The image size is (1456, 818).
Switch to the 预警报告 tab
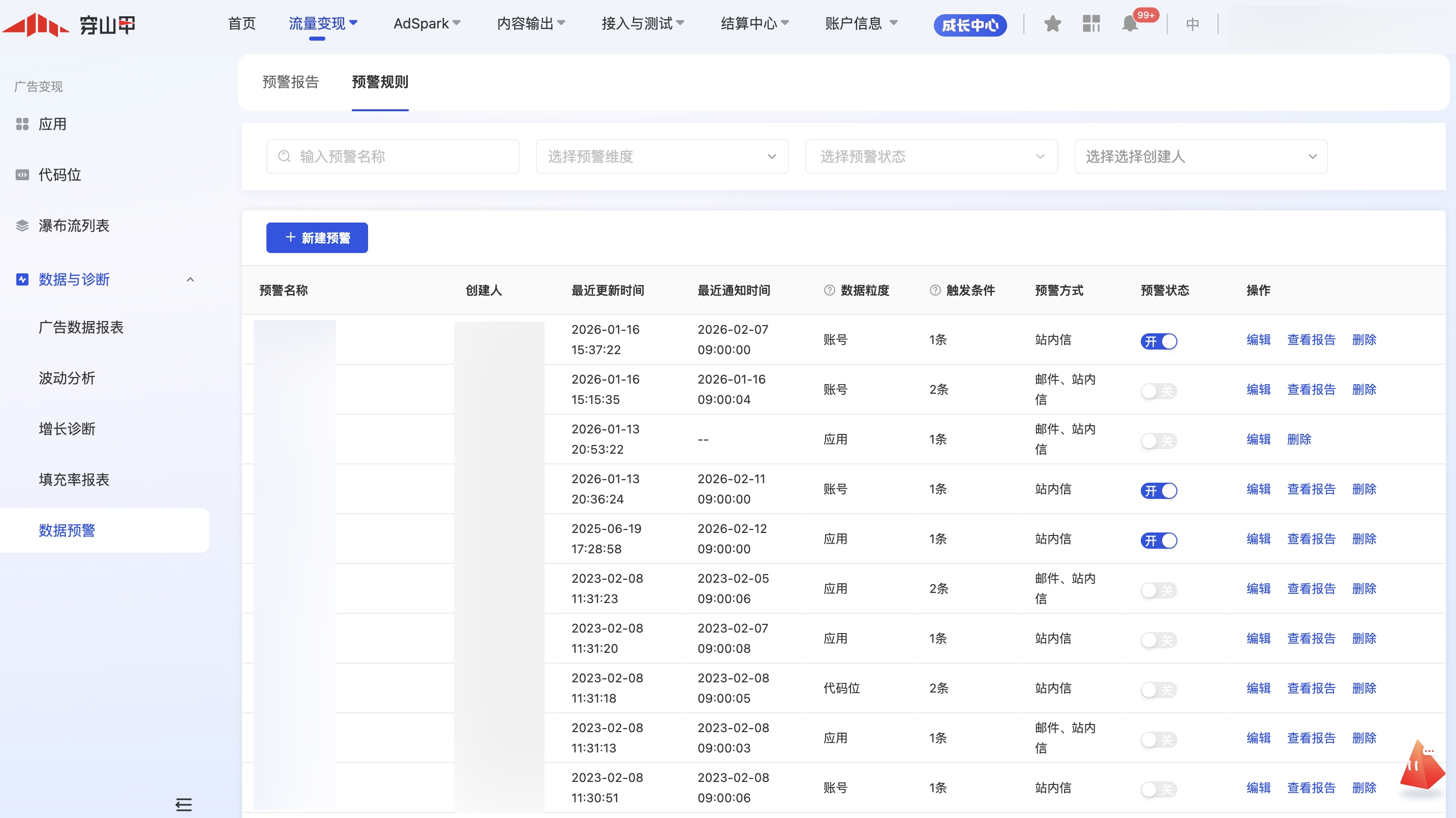point(290,82)
